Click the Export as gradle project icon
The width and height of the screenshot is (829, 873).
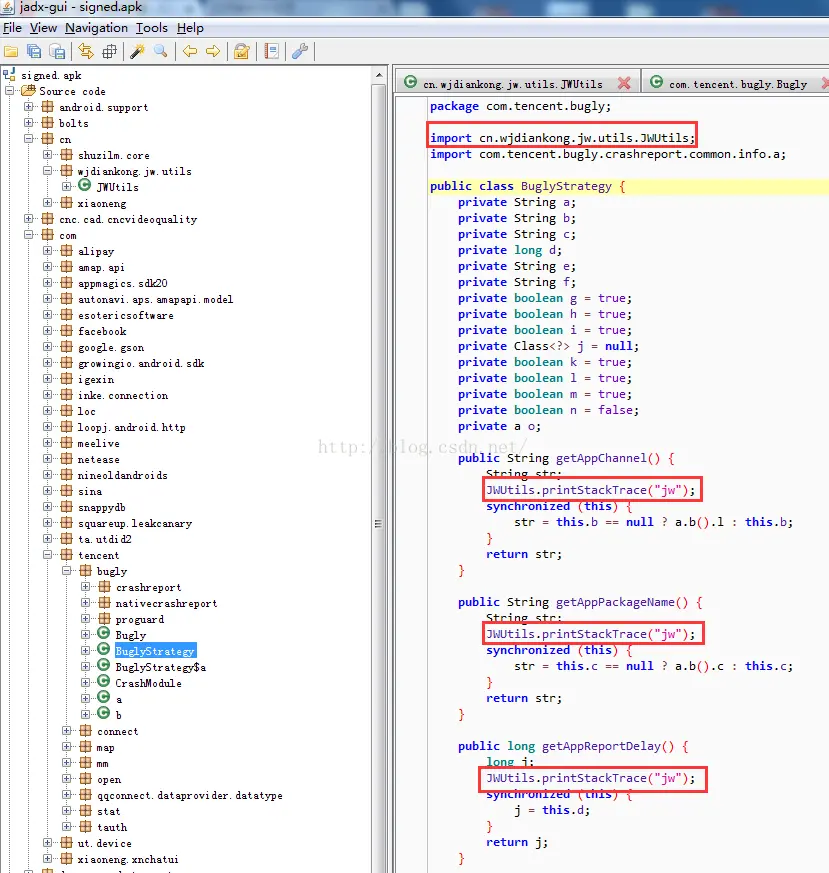[57, 52]
